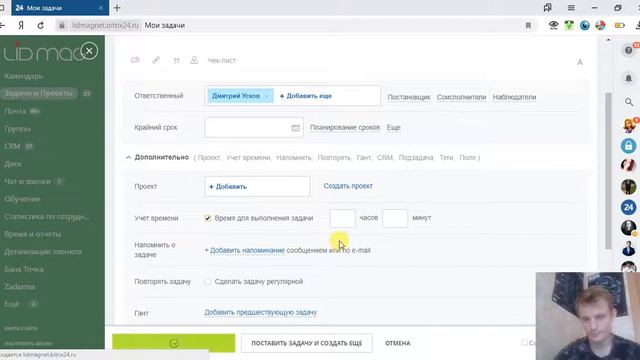The width and height of the screenshot is (640, 360).
Task: Toggle text formatting with the A icon
Action: (x=580, y=62)
